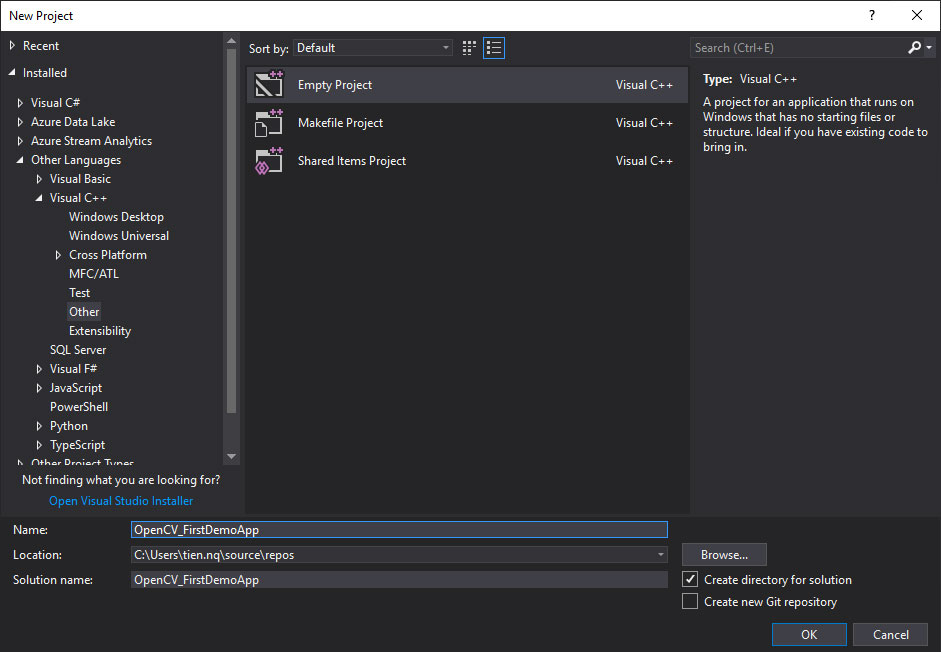Click the Makefile Project template icon
Screen dimensions: 941x652
[x=270, y=123]
